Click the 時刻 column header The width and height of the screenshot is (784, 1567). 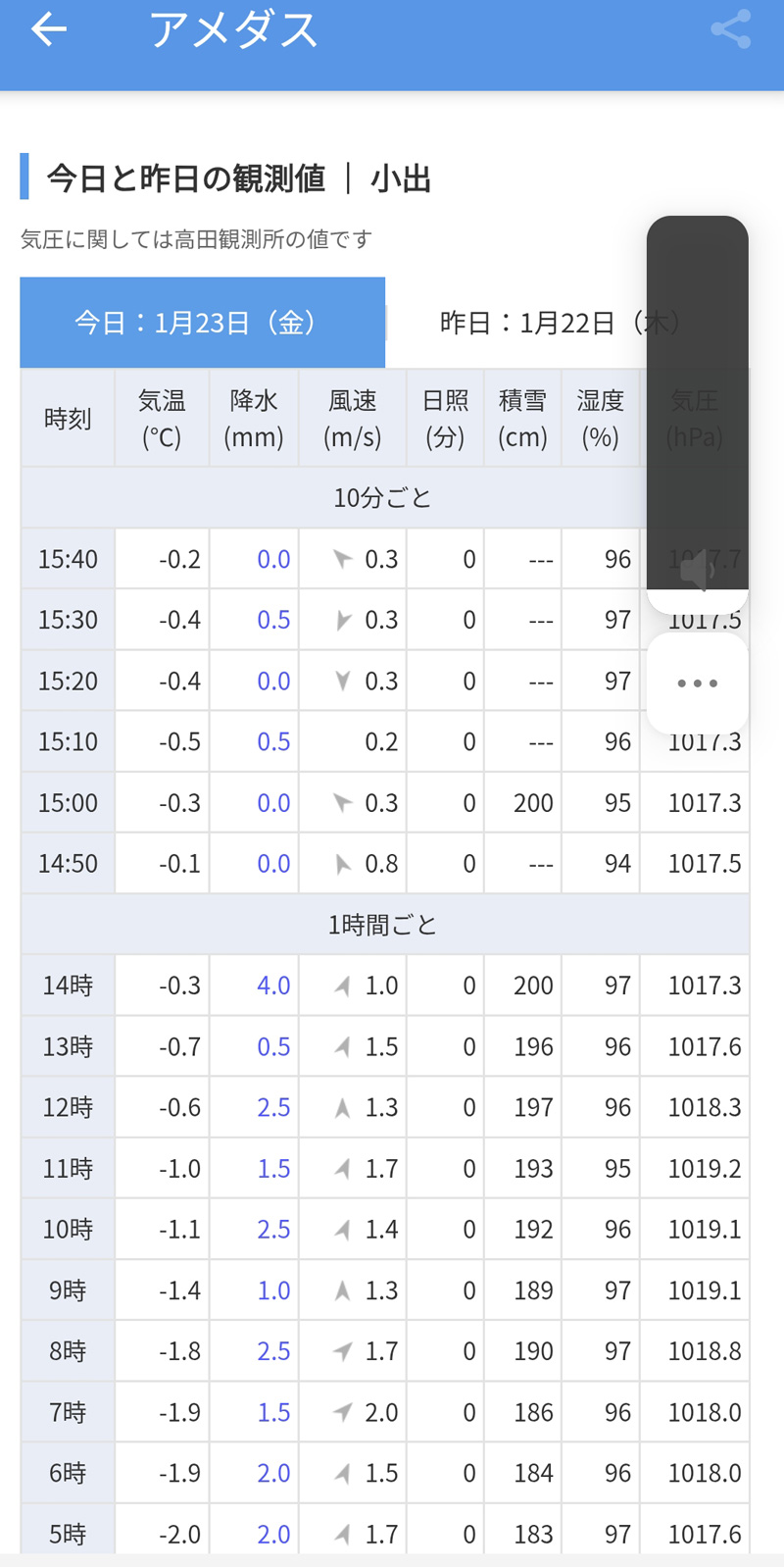pos(68,419)
